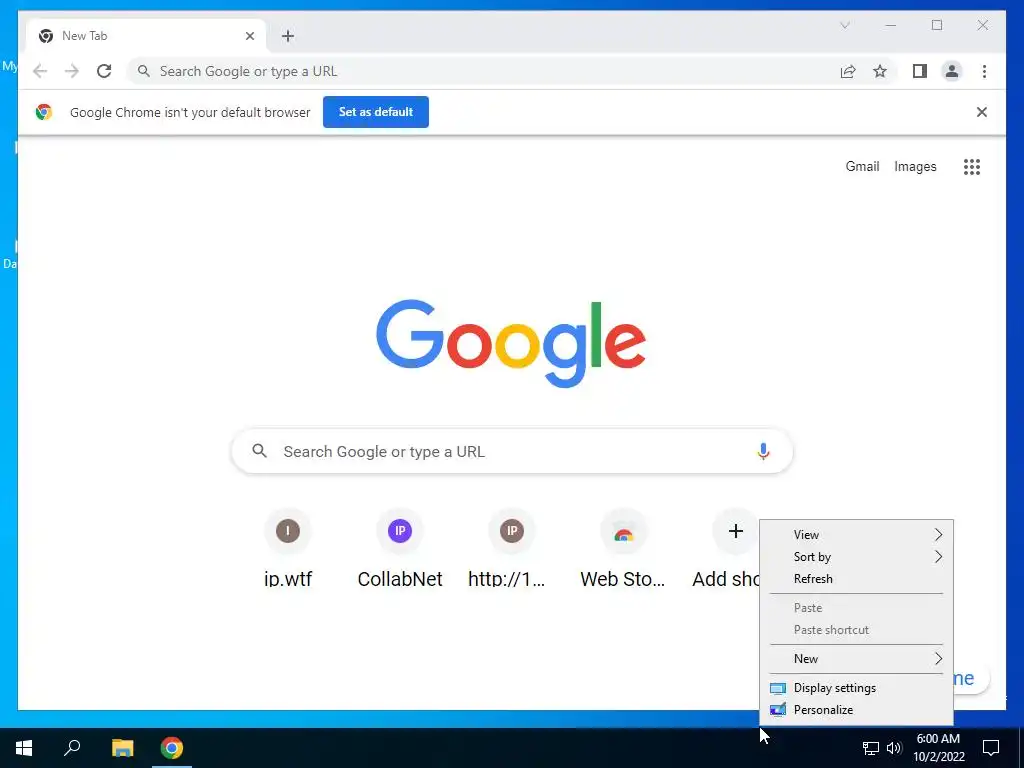The image size is (1024, 768).
Task: Open the Images link
Action: [915, 167]
